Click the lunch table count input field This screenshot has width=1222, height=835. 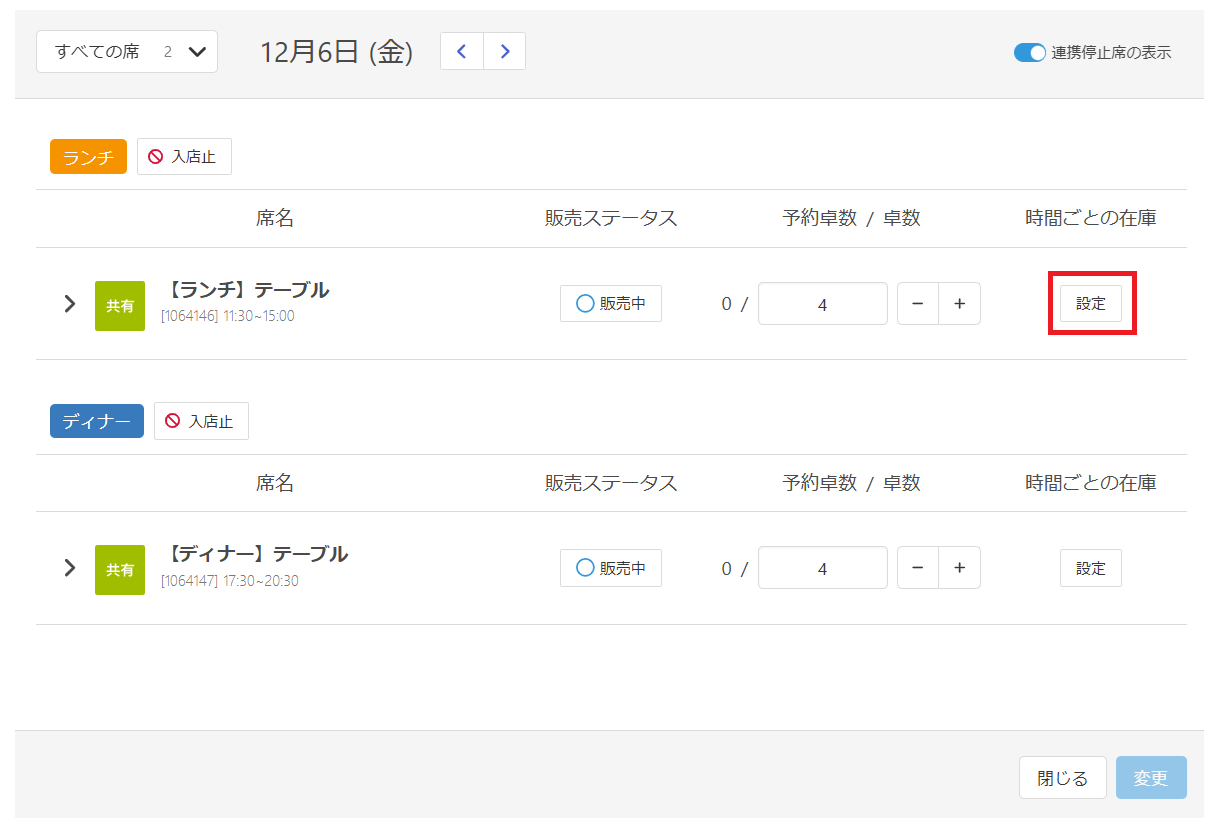pos(822,303)
